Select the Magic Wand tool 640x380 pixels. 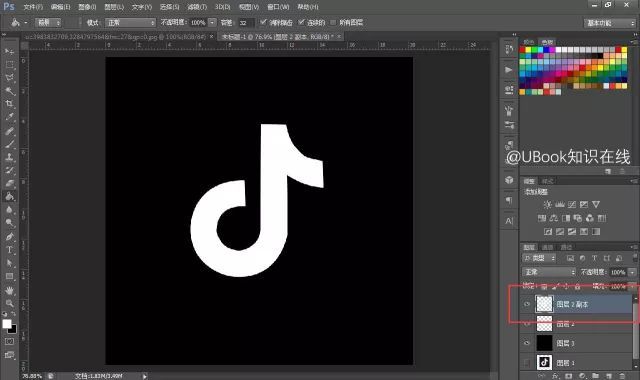point(9,90)
